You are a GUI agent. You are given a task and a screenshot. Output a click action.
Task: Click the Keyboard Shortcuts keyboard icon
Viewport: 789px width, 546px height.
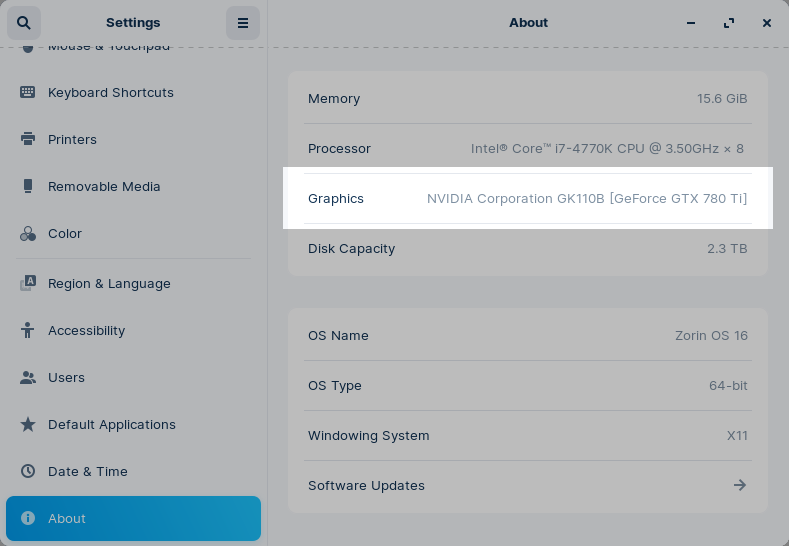28,92
